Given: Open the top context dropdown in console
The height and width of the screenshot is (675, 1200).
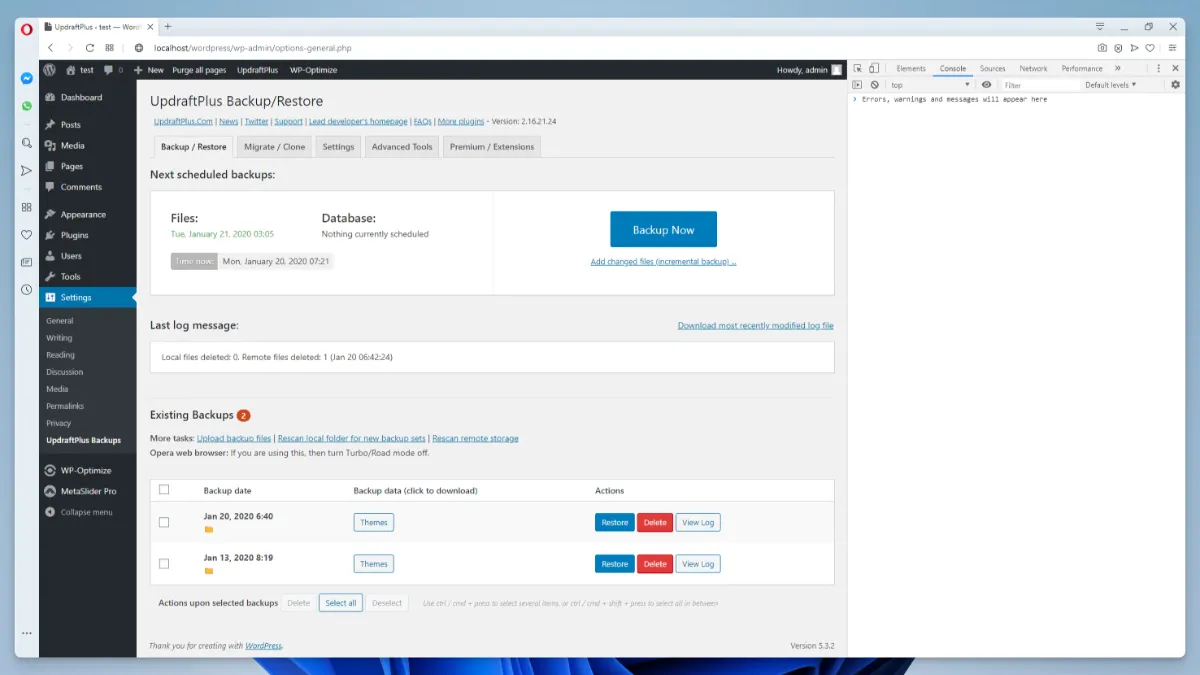Looking at the screenshot, I should point(929,85).
